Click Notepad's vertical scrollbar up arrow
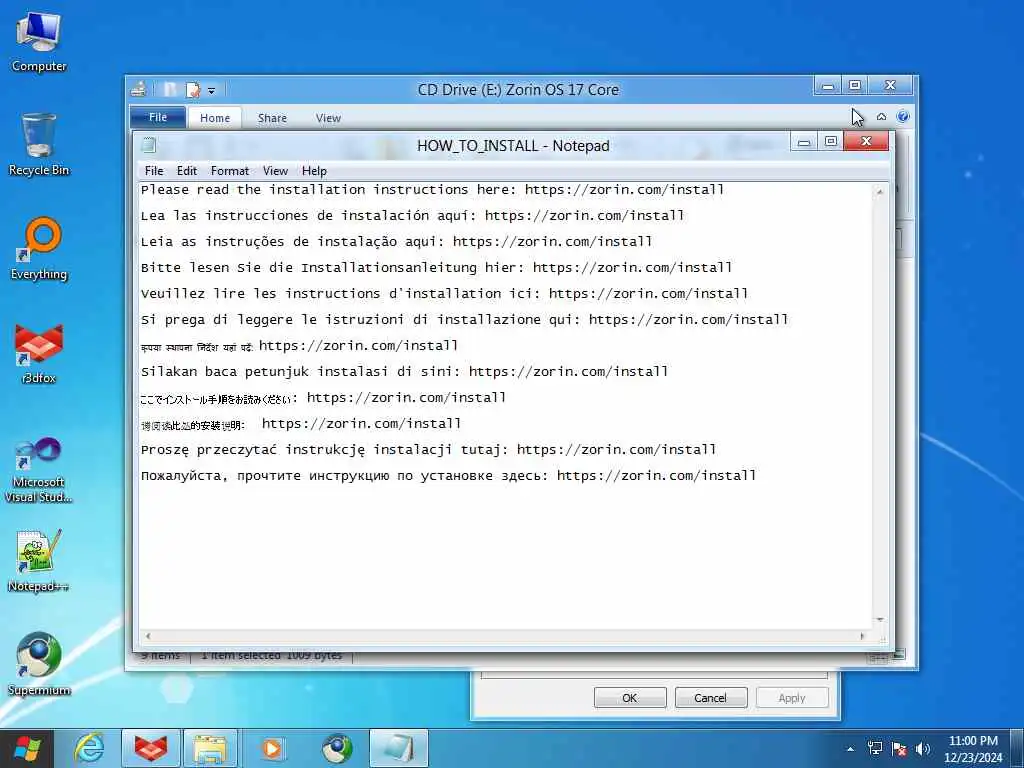The width and height of the screenshot is (1024, 768). [880, 191]
